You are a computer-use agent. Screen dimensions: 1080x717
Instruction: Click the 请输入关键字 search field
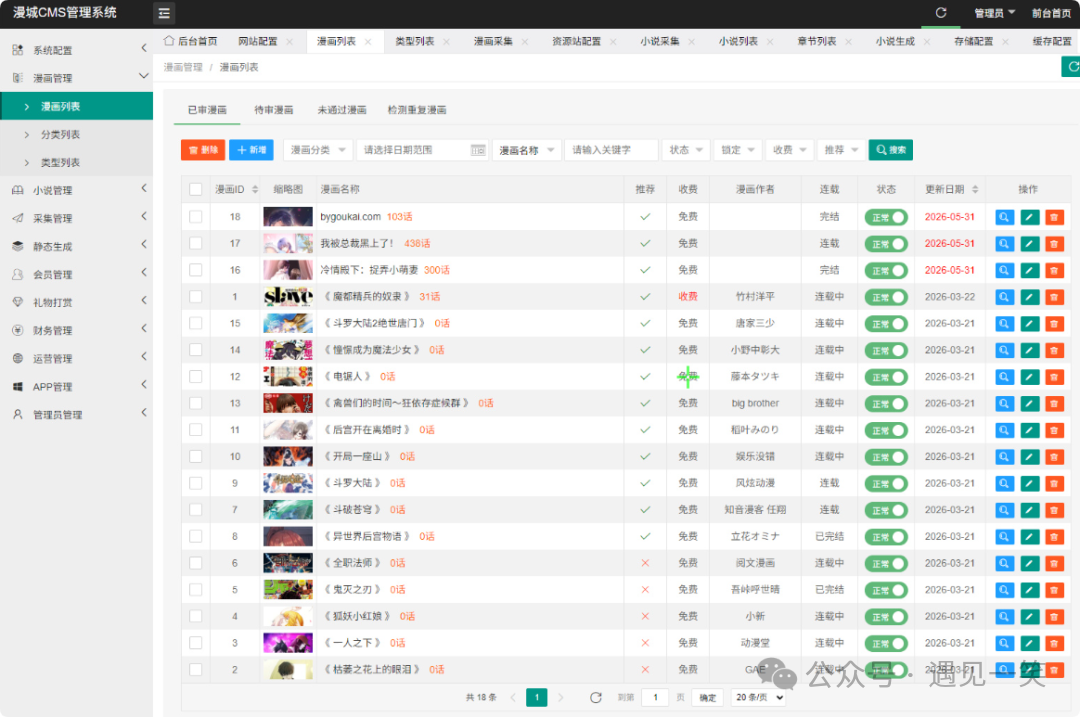point(611,150)
